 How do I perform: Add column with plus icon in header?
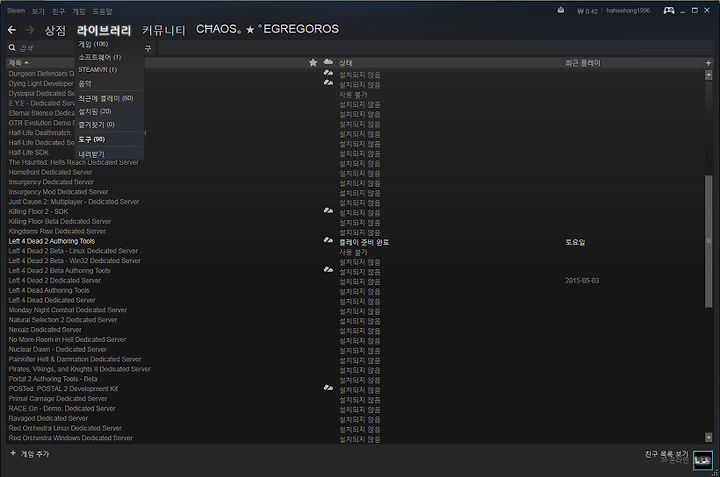coord(708,62)
